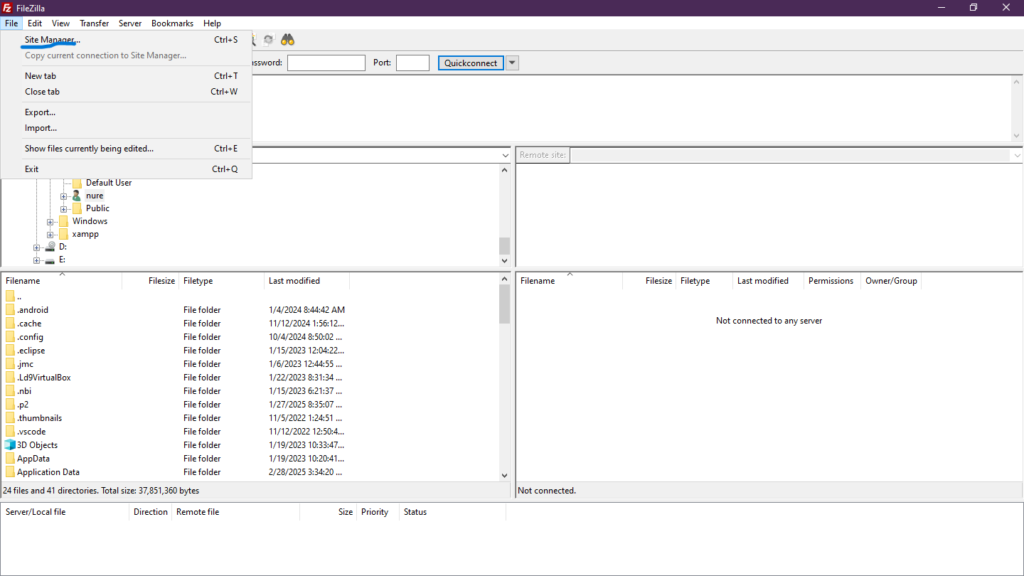Click the Default User folder icon
This screenshot has height=576, width=1024.
77,183
